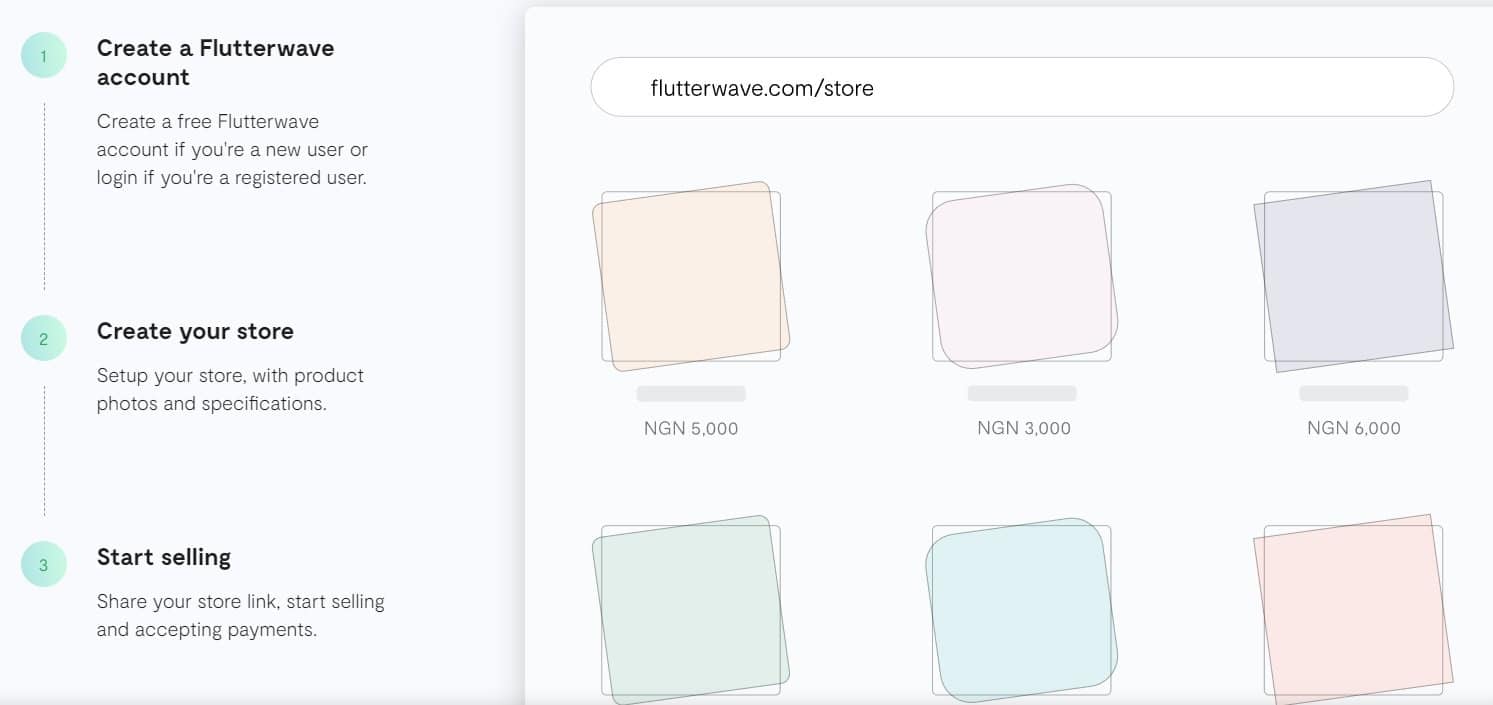Open the beige product tile priced NGN 5,000

(691, 276)
